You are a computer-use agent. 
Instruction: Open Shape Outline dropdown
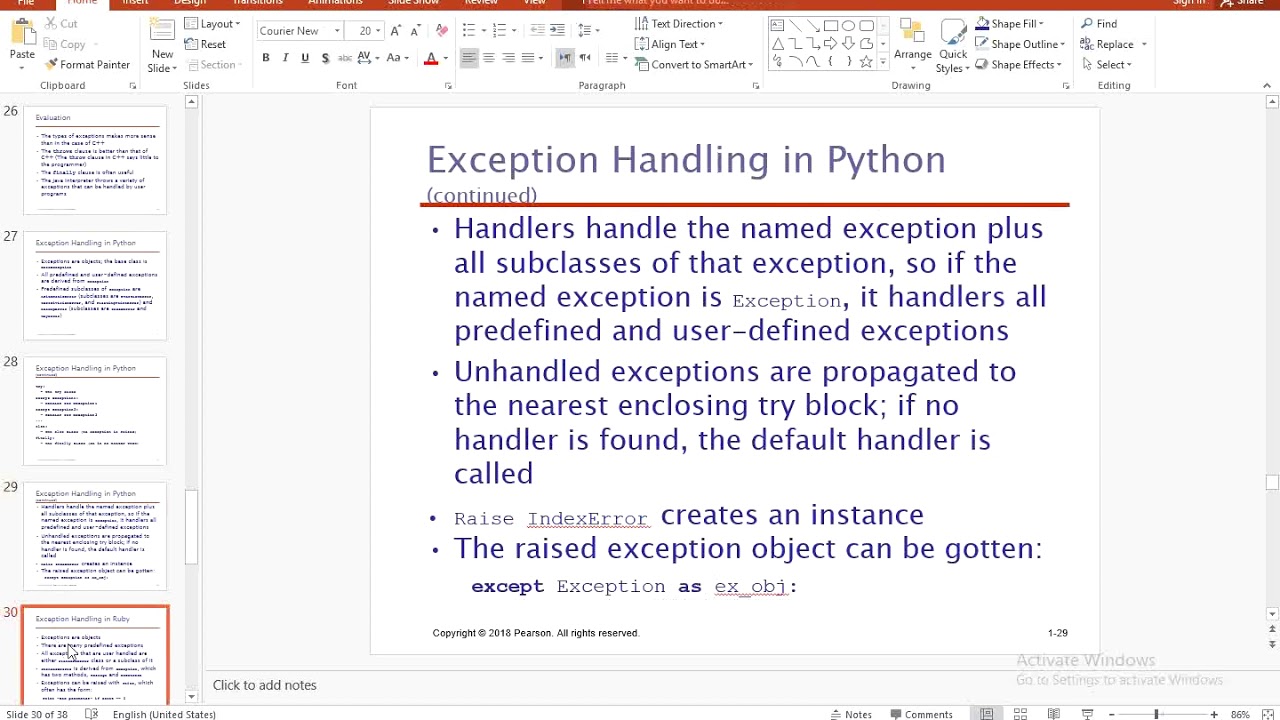pyautogui.click(x=1019, y=44)
